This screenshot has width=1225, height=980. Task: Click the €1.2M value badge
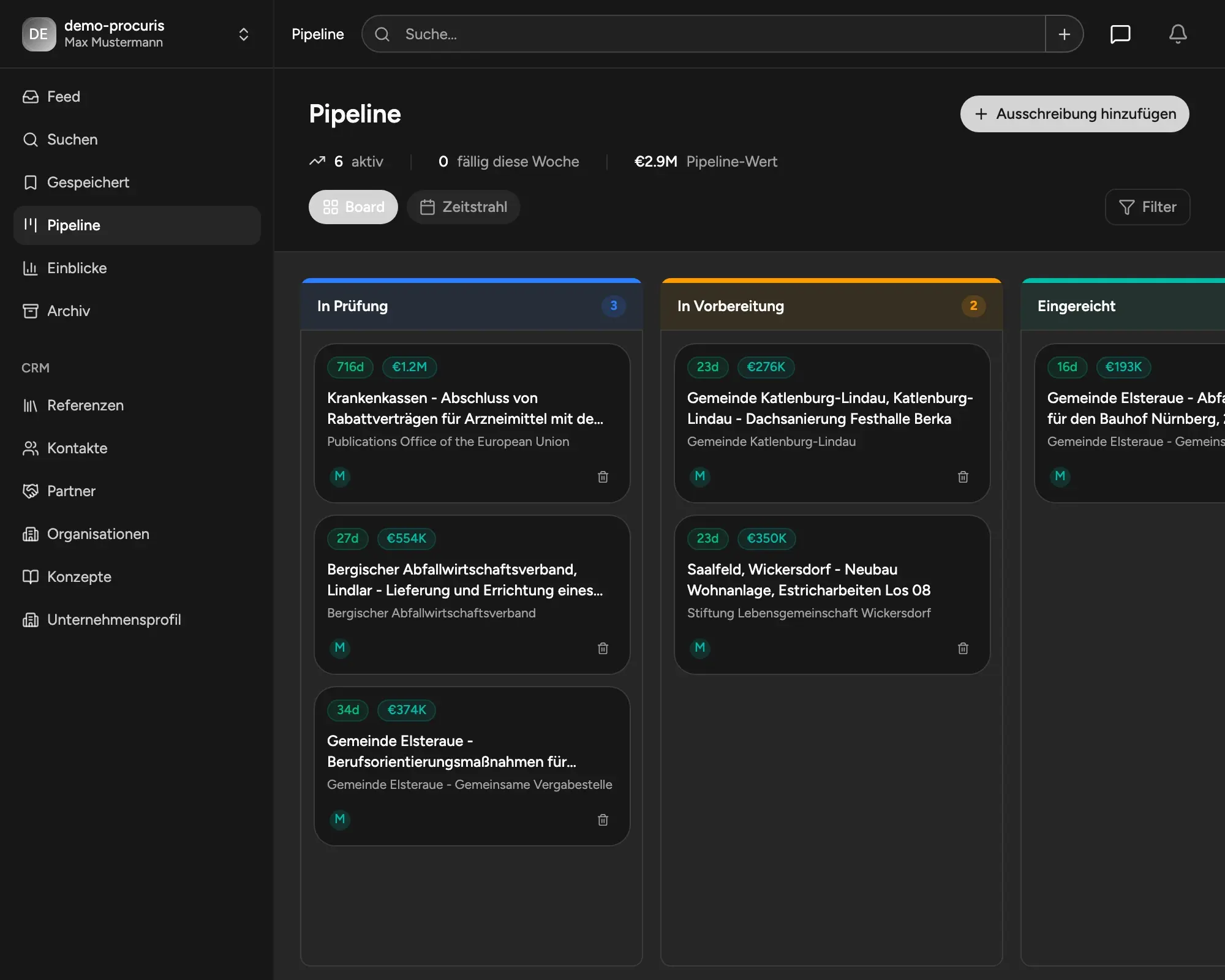click(x=410, y=367)
